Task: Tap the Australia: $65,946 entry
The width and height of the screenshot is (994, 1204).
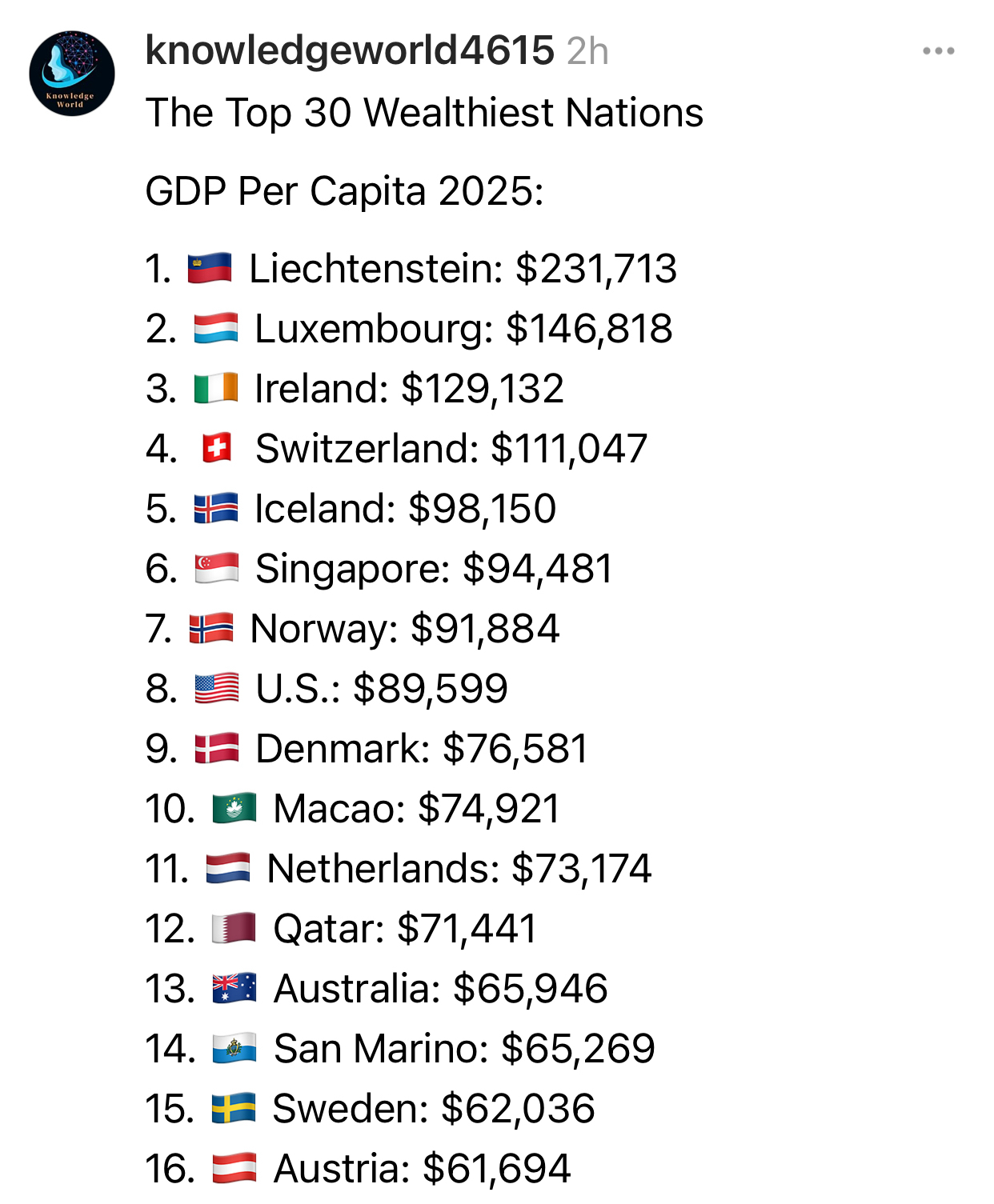Action: [440, 989]
